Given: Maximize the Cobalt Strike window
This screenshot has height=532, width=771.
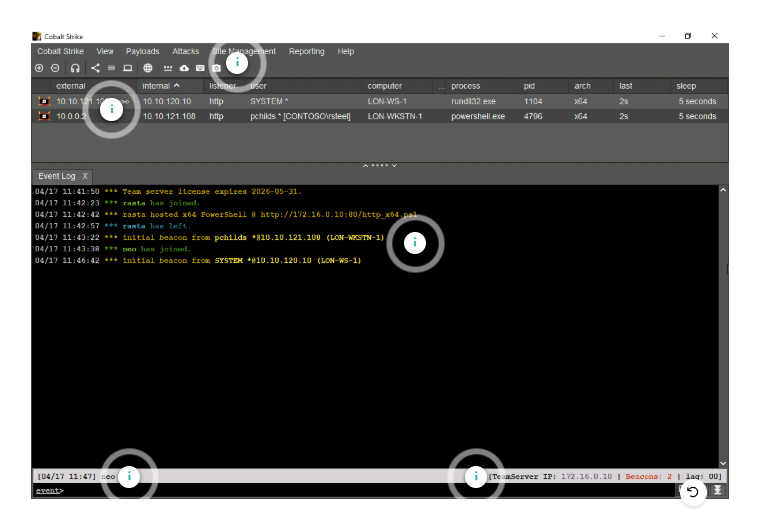Looking at the screenshot, I should click(688, 36).
